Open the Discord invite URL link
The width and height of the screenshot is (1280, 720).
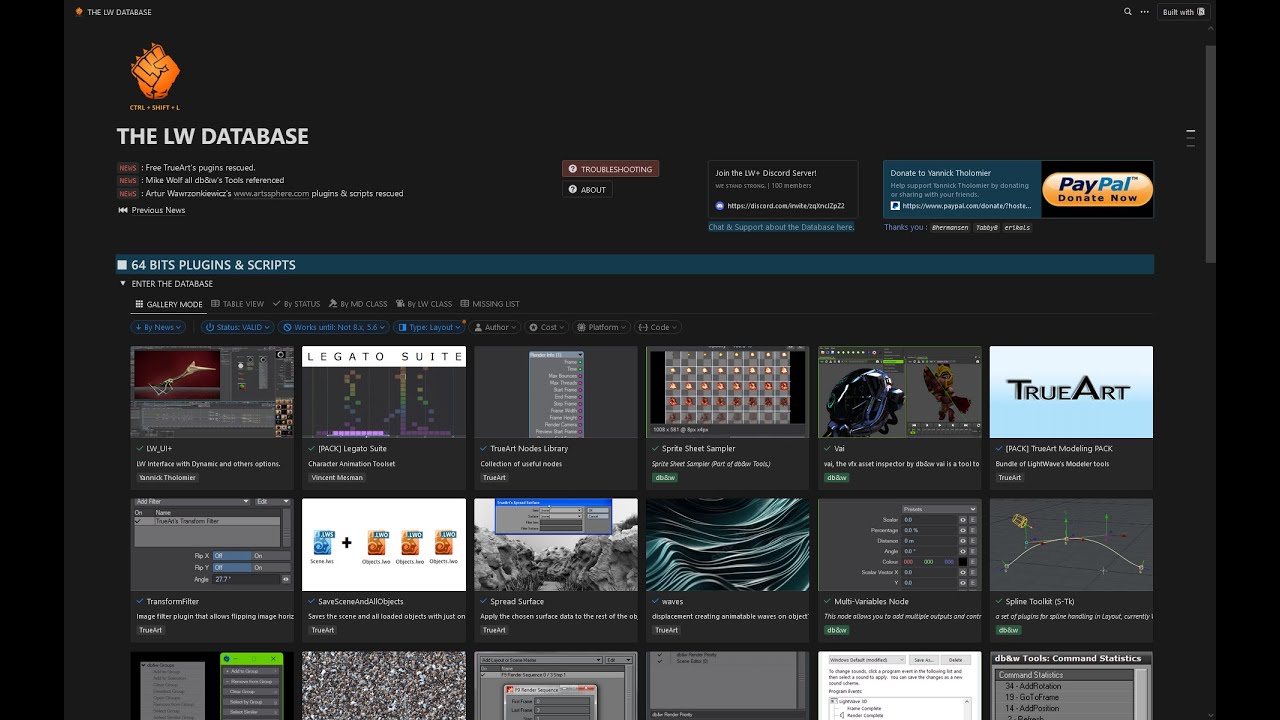tap(786, 206)
